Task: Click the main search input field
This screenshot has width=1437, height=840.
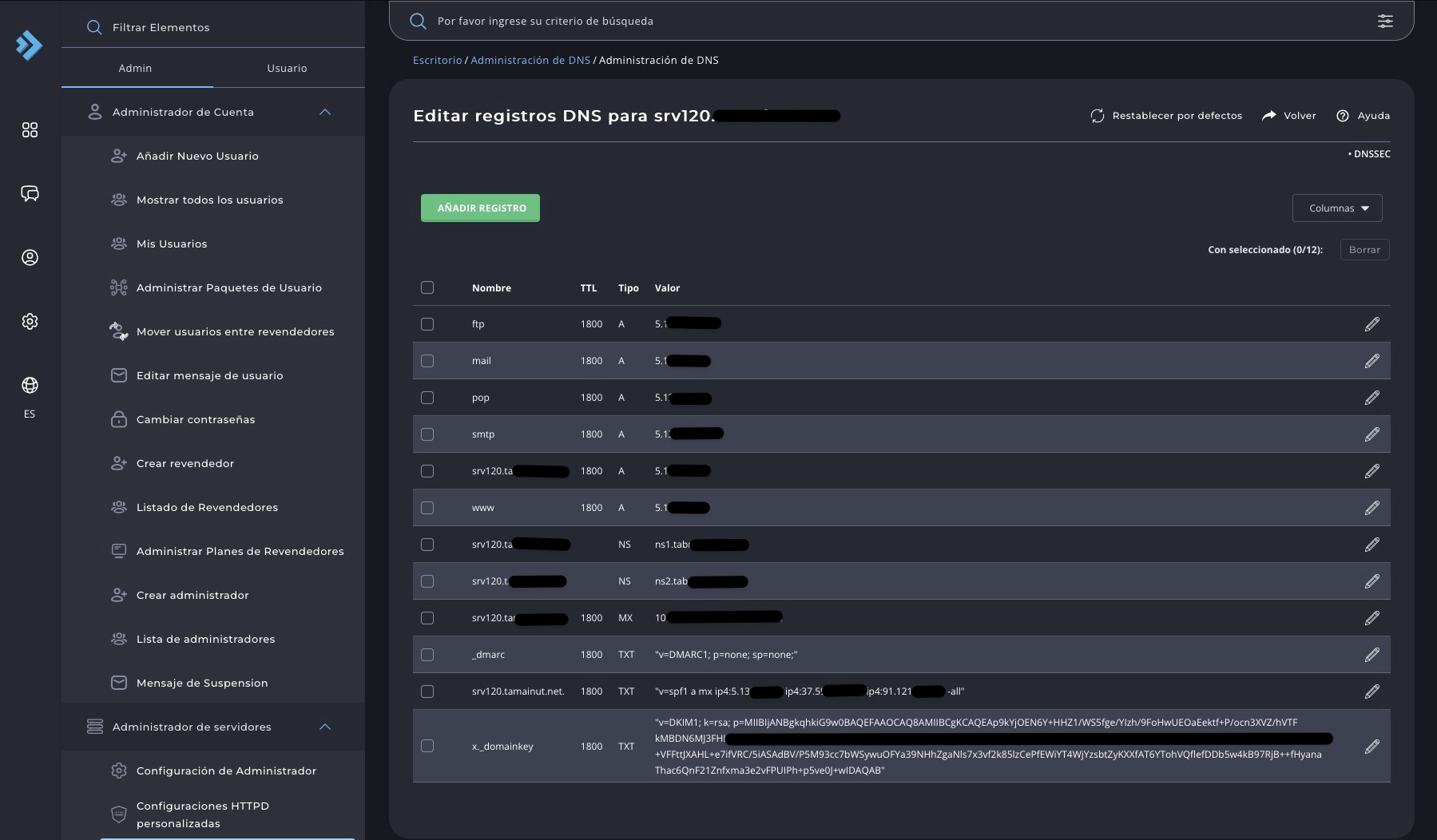Action: click(x=901, y=21)
